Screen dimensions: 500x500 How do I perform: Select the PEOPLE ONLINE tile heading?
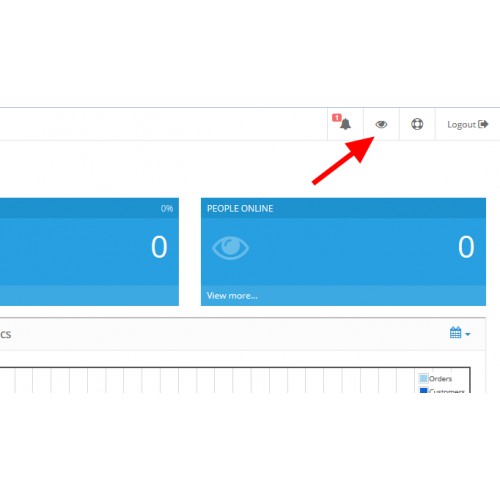coord(240,209)
